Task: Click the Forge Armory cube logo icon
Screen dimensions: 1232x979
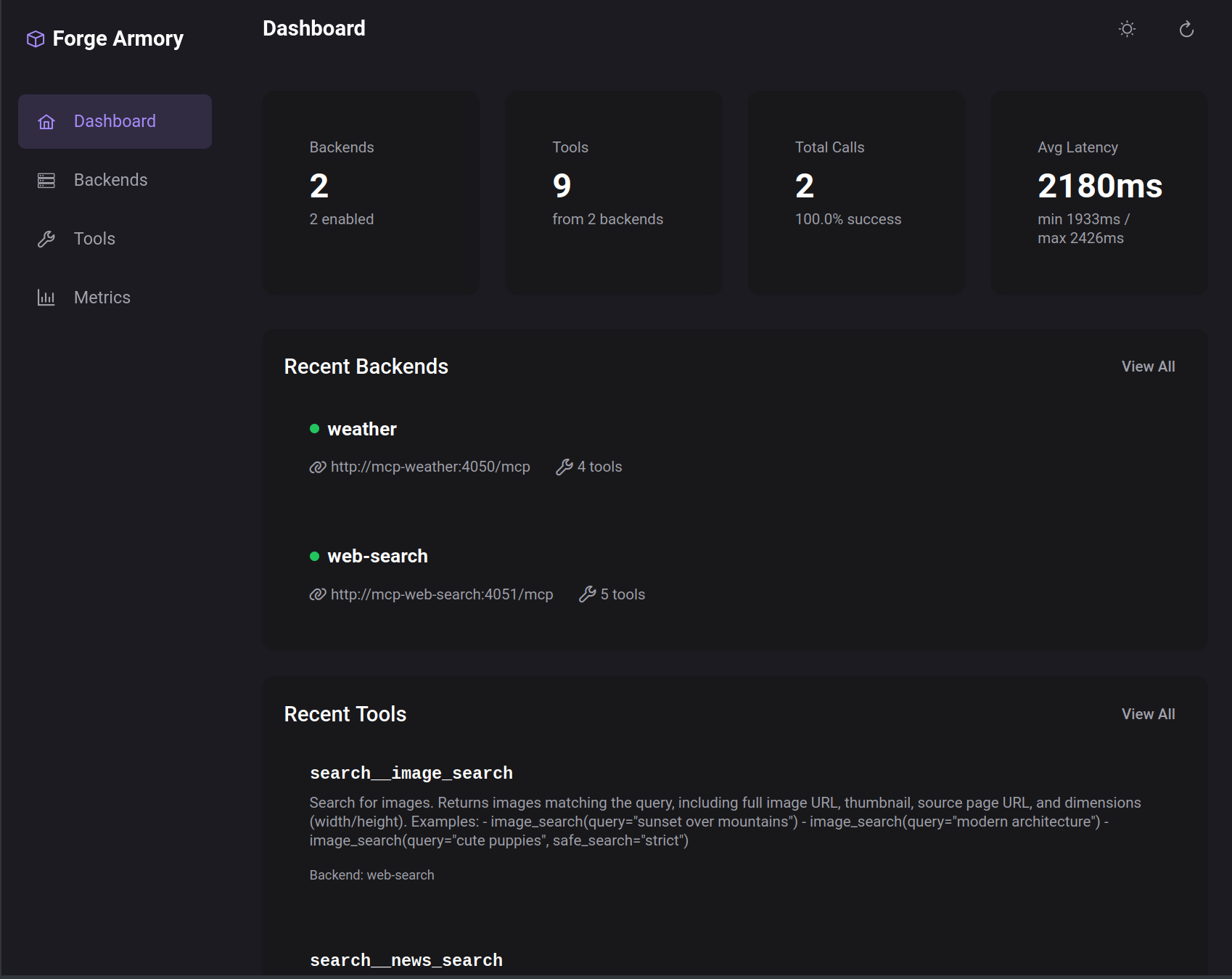Action: point(34,38)
